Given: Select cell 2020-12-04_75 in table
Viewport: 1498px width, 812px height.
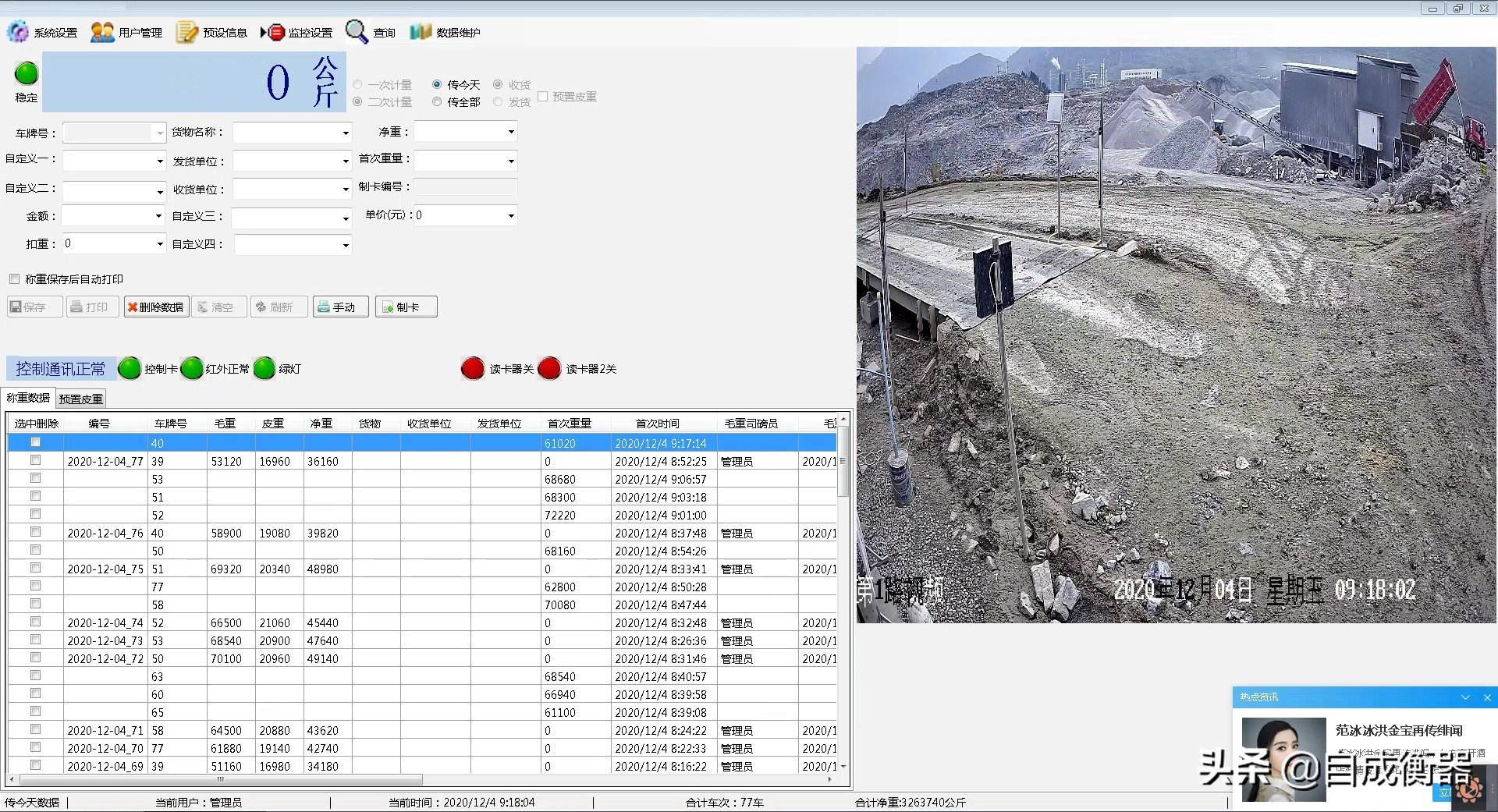Looking at the screenshot, I should click(105, 569).
